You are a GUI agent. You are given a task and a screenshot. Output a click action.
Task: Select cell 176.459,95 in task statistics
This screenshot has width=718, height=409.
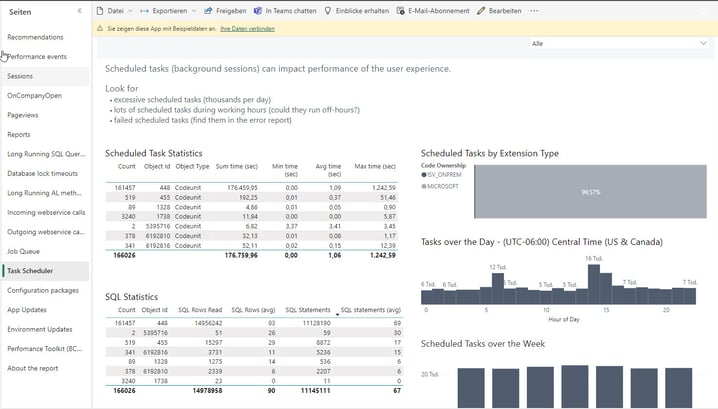coord(242,188)
